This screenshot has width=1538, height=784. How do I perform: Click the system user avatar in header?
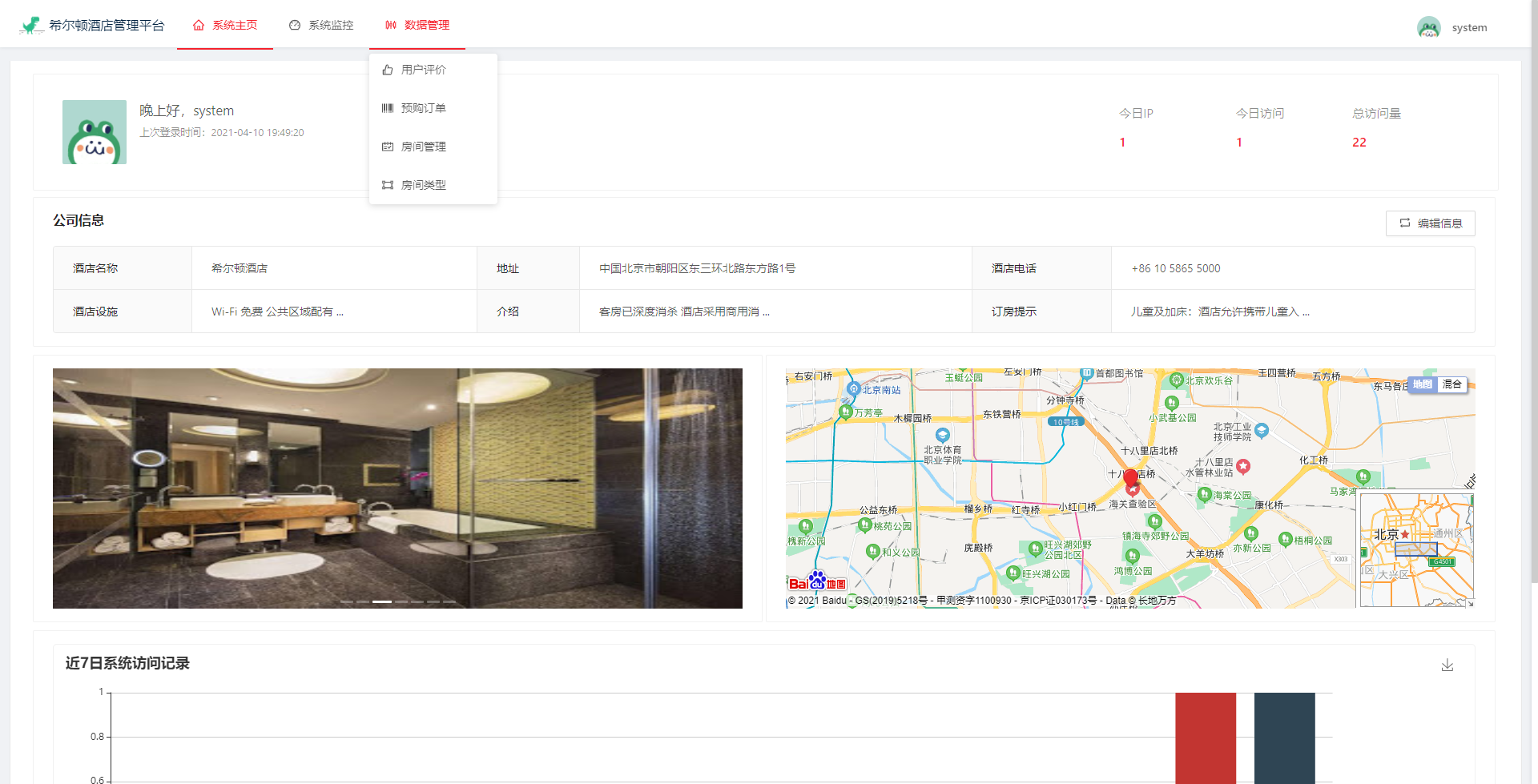[1428, 27]
